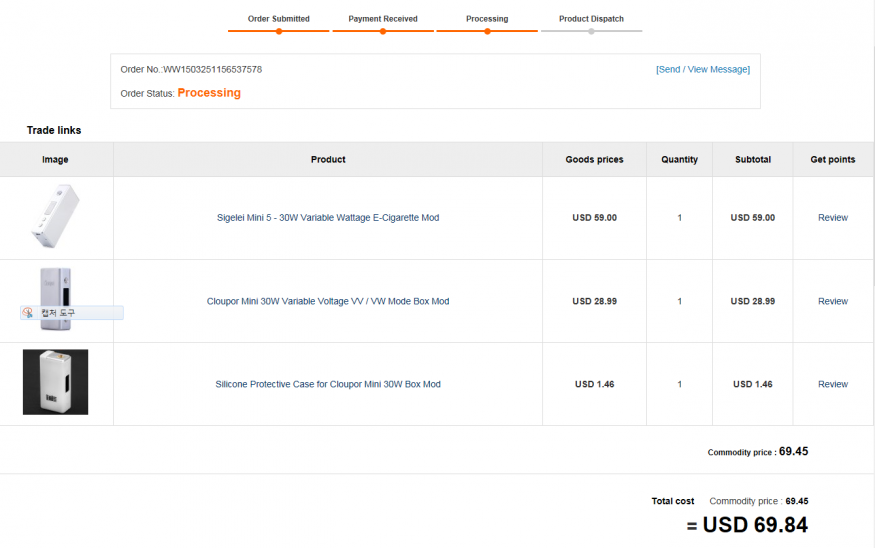
Task: Click the USD 1.46 subtotal cell
Action: [753, 384]
